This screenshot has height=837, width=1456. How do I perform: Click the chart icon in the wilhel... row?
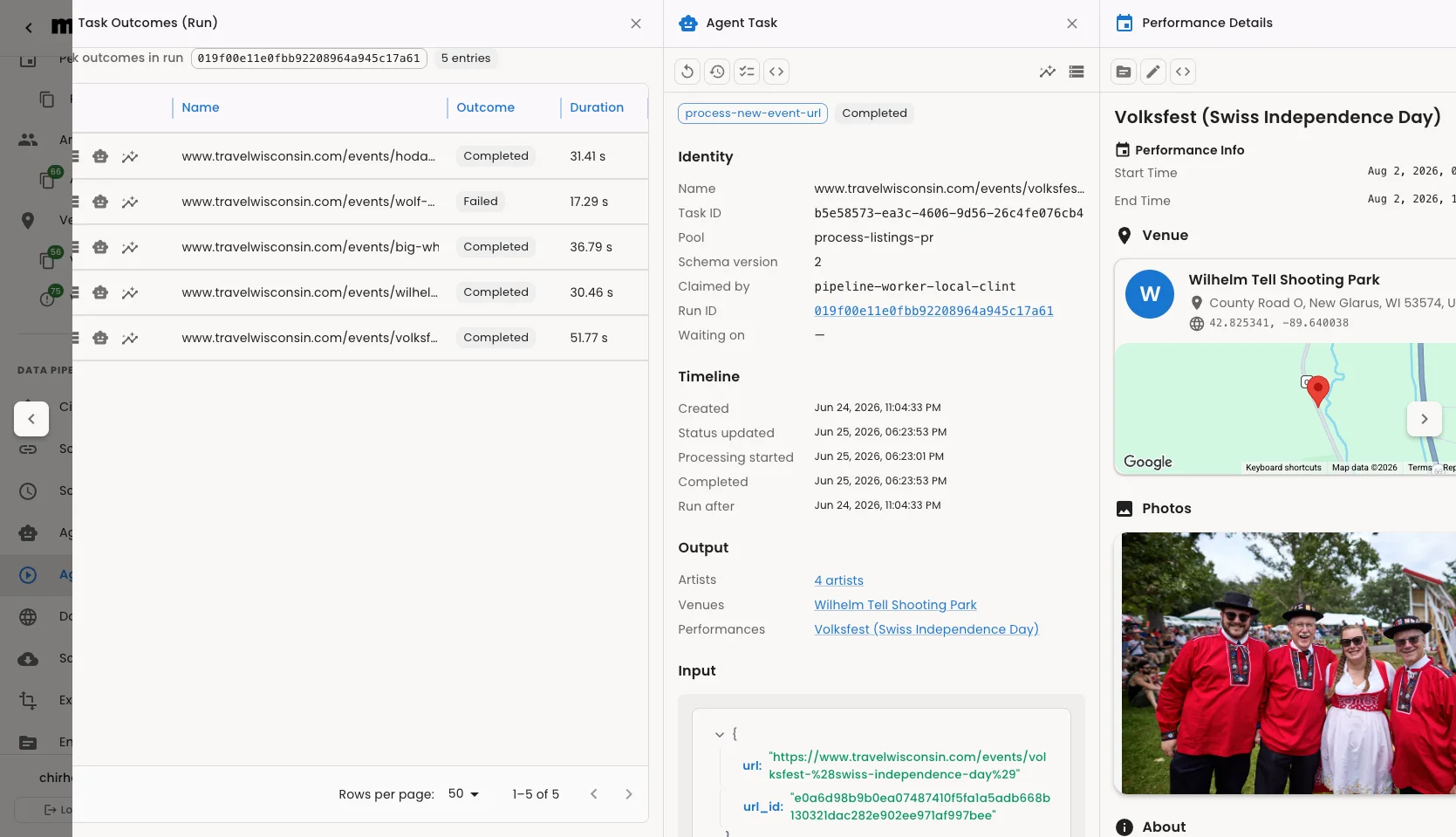click(x=130, y=292)
